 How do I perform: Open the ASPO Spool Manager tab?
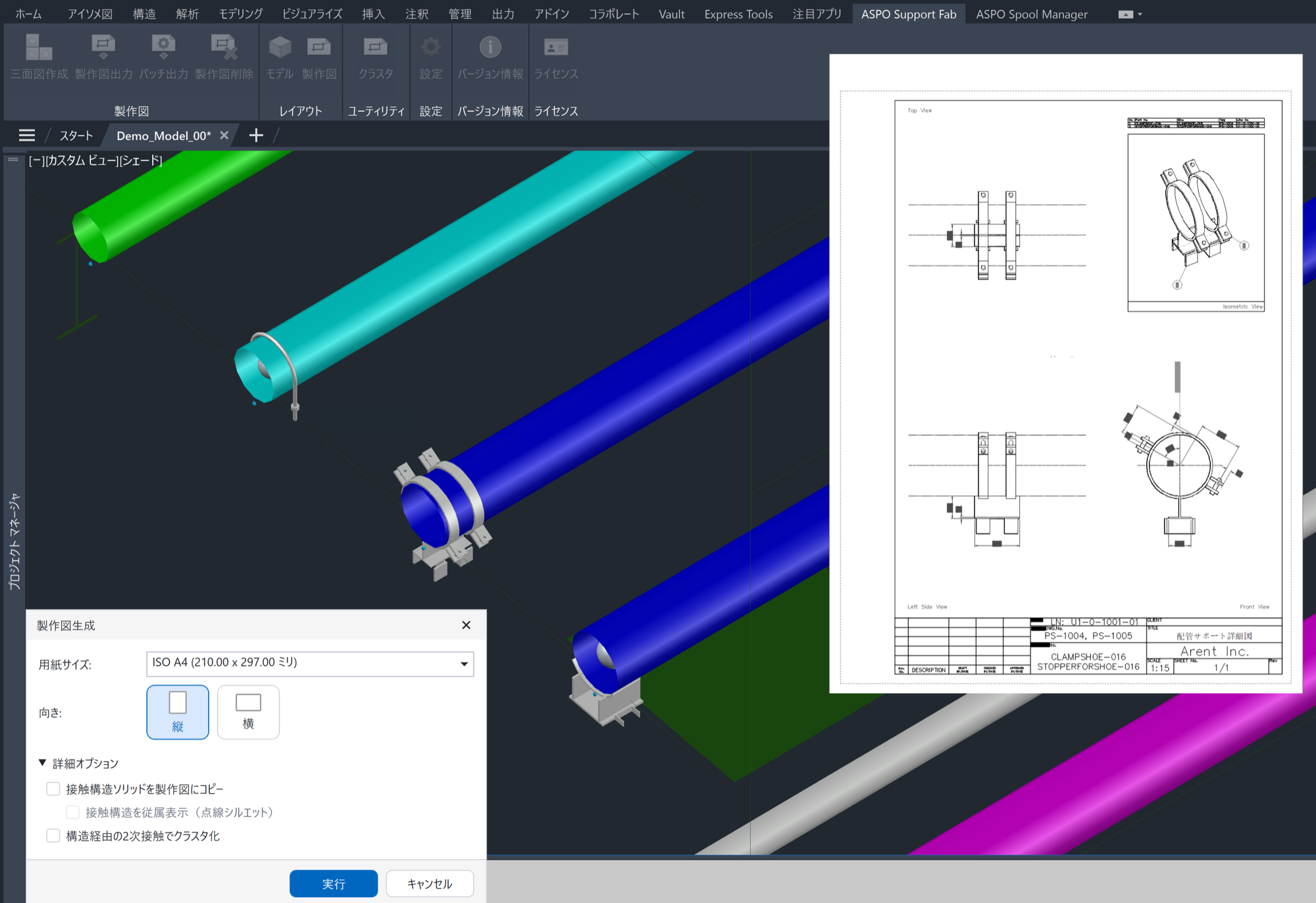coord(1032,14)
